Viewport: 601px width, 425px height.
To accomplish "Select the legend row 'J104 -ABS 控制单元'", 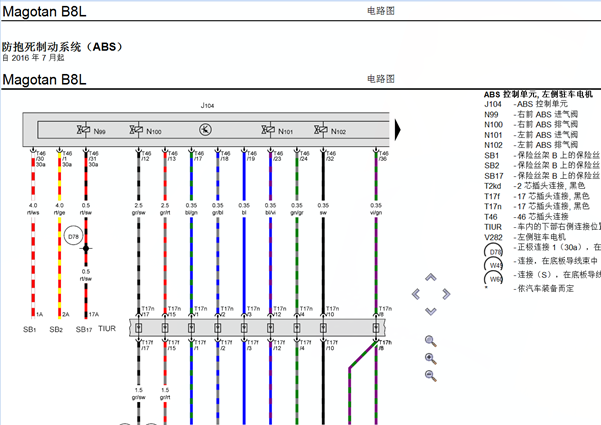I will [526, 104].
